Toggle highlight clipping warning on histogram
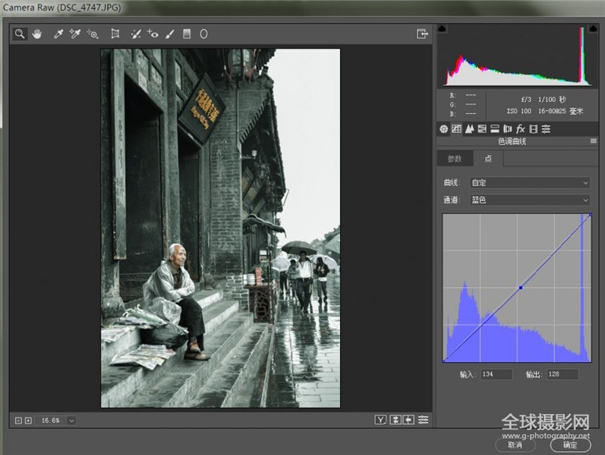 (593, 29)
